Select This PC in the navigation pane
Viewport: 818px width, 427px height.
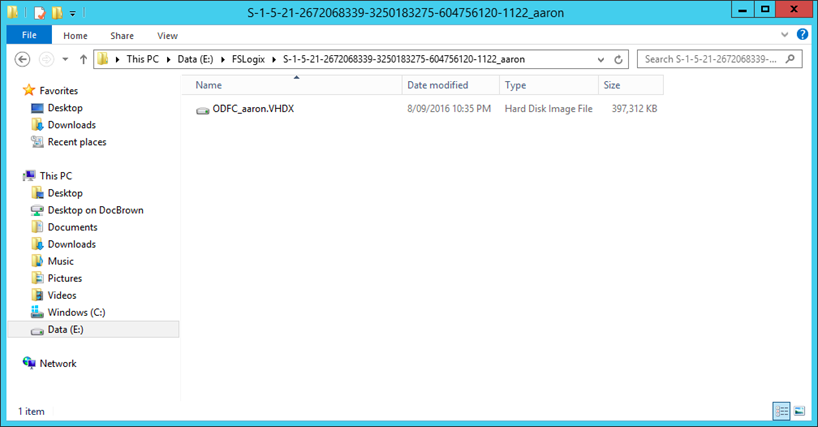tap(55, 176)
